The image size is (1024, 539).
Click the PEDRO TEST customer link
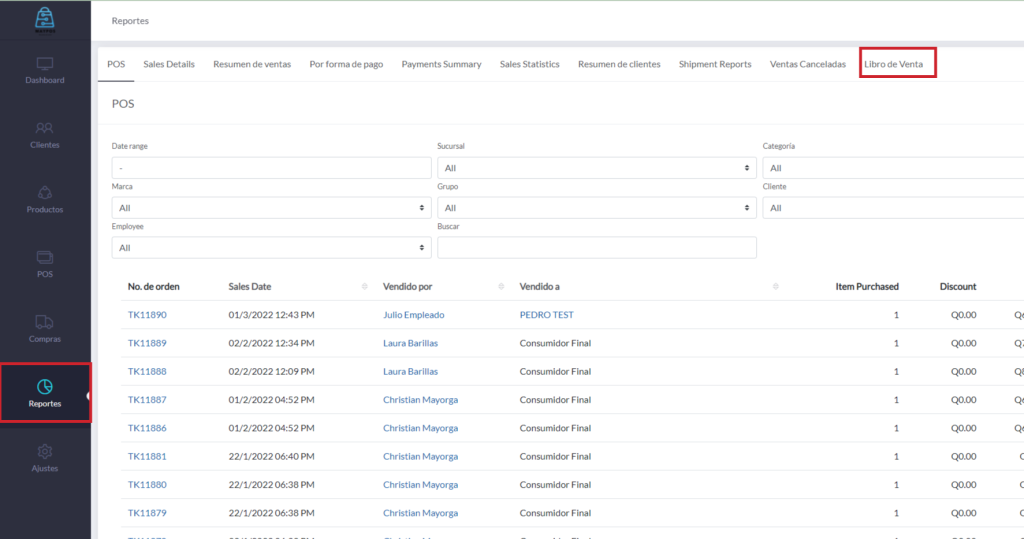click(546, 315)
